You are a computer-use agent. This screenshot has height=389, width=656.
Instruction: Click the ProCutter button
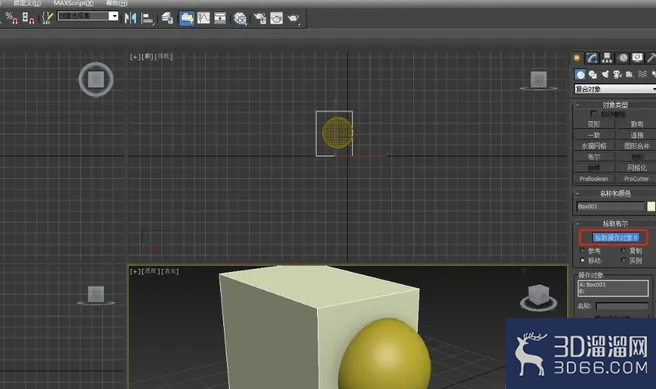click(636, 179)
